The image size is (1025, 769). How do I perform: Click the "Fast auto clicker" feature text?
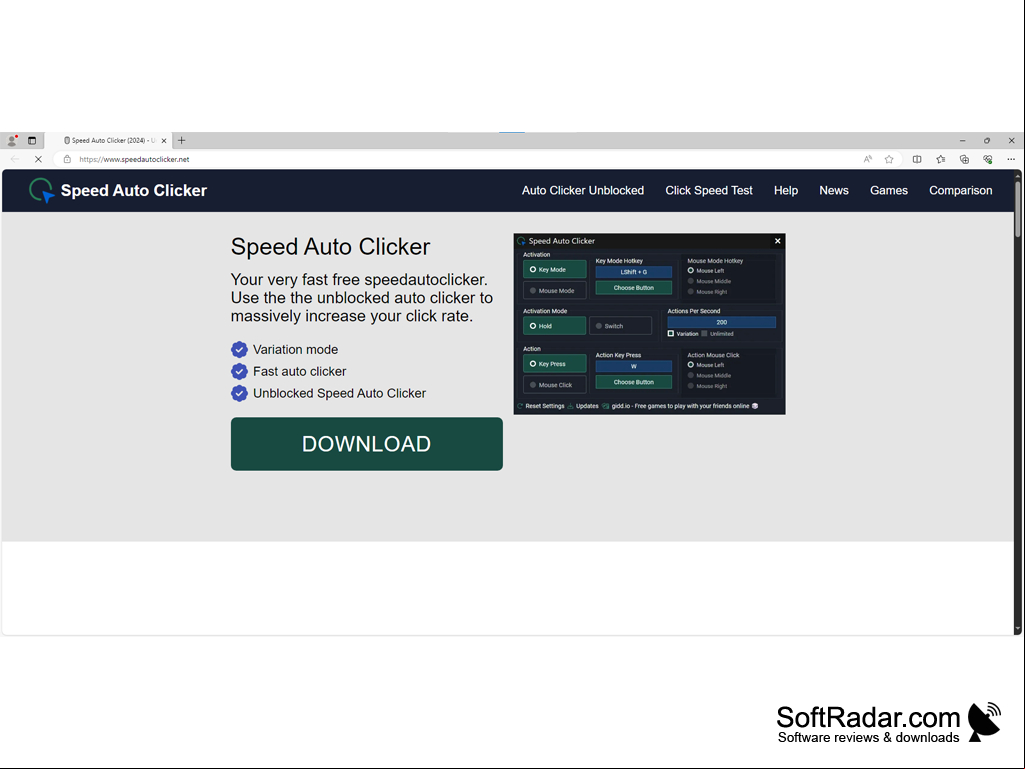[299, 371]
